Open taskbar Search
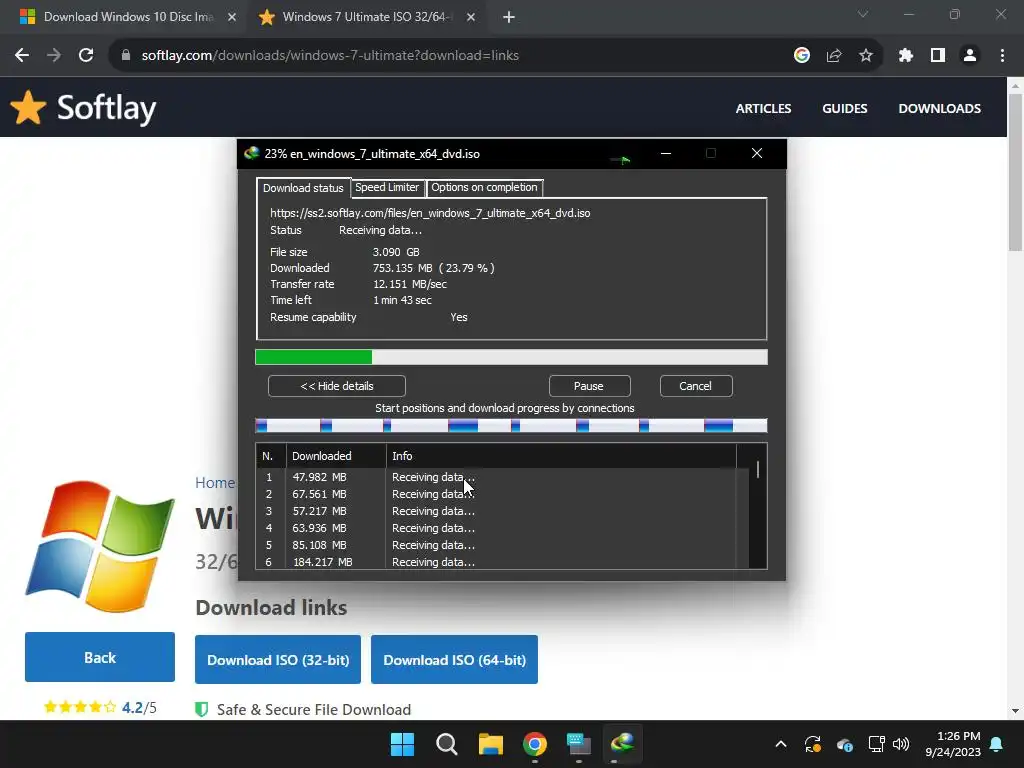The height and width of the screenshot is (768, 1024). pyautogui.click(x=447, y=744)
